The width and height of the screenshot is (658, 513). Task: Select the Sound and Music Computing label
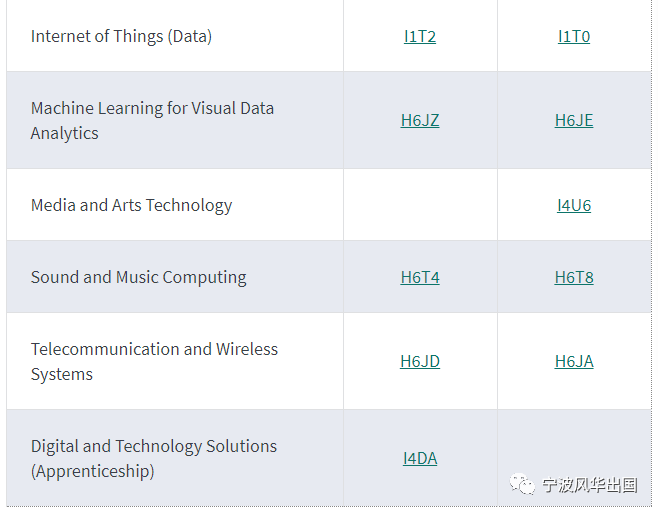pyautogui.click(x=138, y=277)
